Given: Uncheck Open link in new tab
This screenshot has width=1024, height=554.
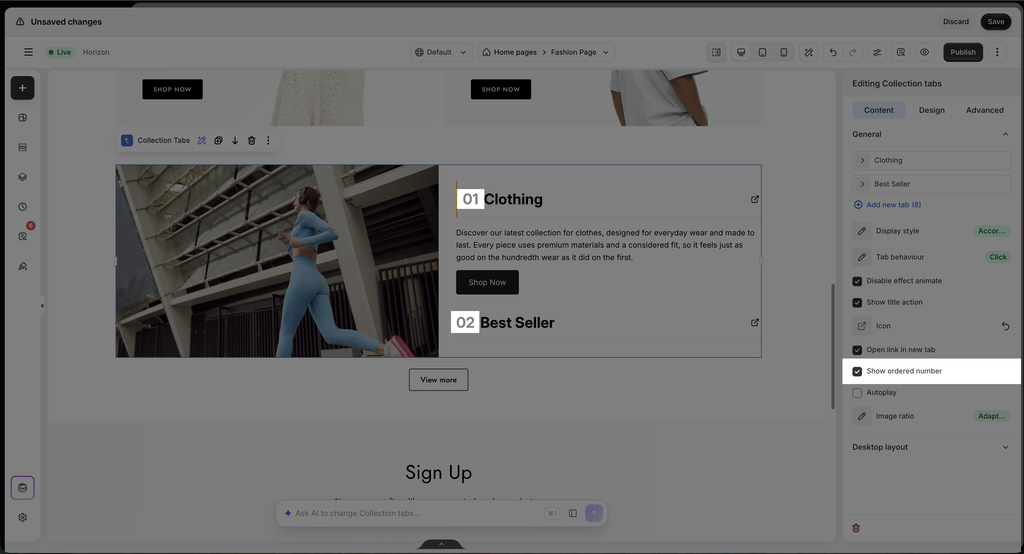Looking at the screenshot, I should click(857, 350).
